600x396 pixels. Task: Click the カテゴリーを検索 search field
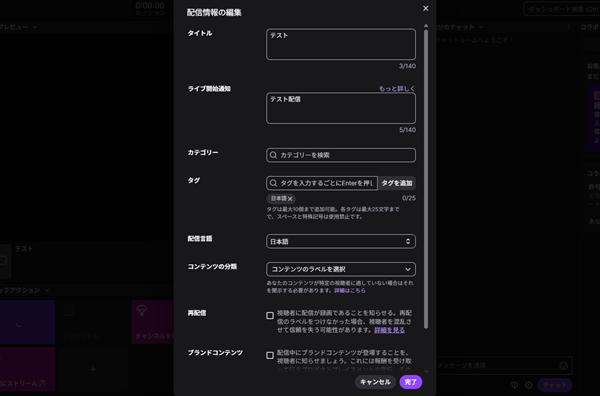(341, 155)
